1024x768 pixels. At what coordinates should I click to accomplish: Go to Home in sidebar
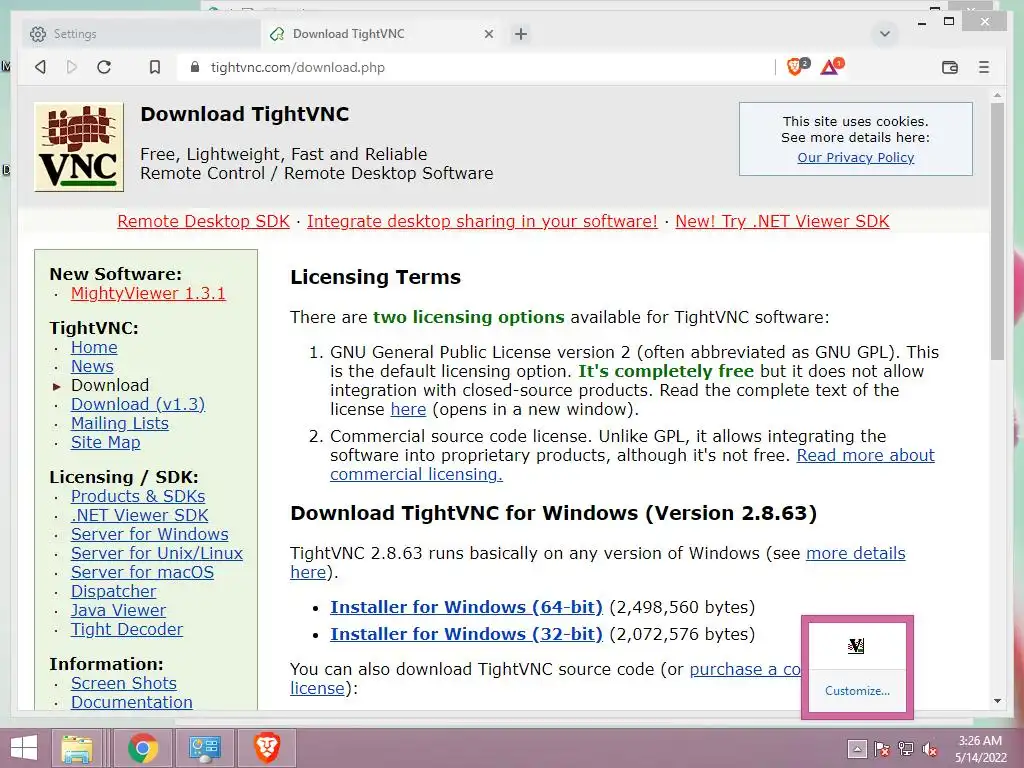click(x=94, y=347)
